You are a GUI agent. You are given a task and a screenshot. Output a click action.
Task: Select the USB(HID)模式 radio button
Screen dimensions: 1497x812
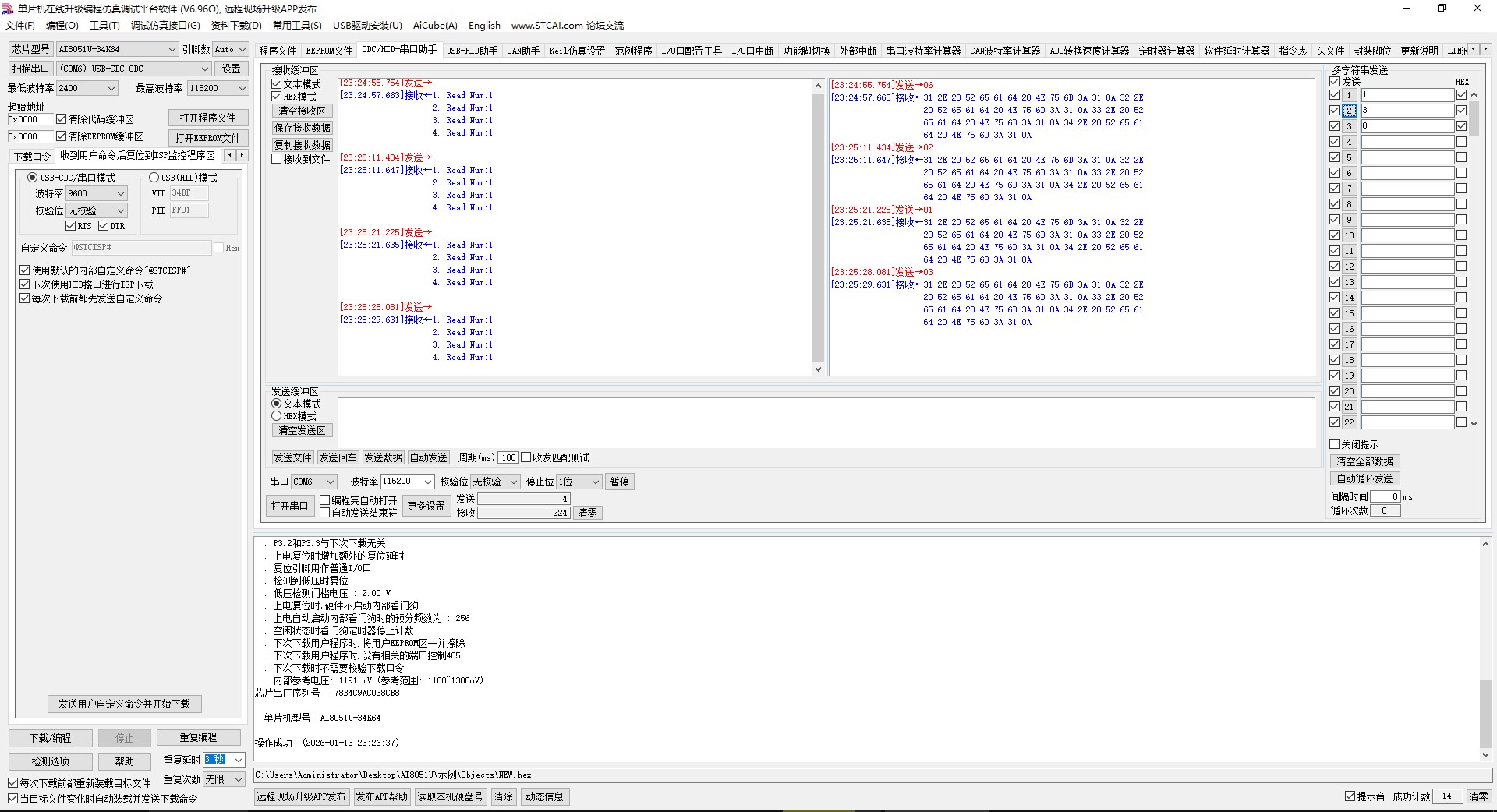click(x=154, y=178)
